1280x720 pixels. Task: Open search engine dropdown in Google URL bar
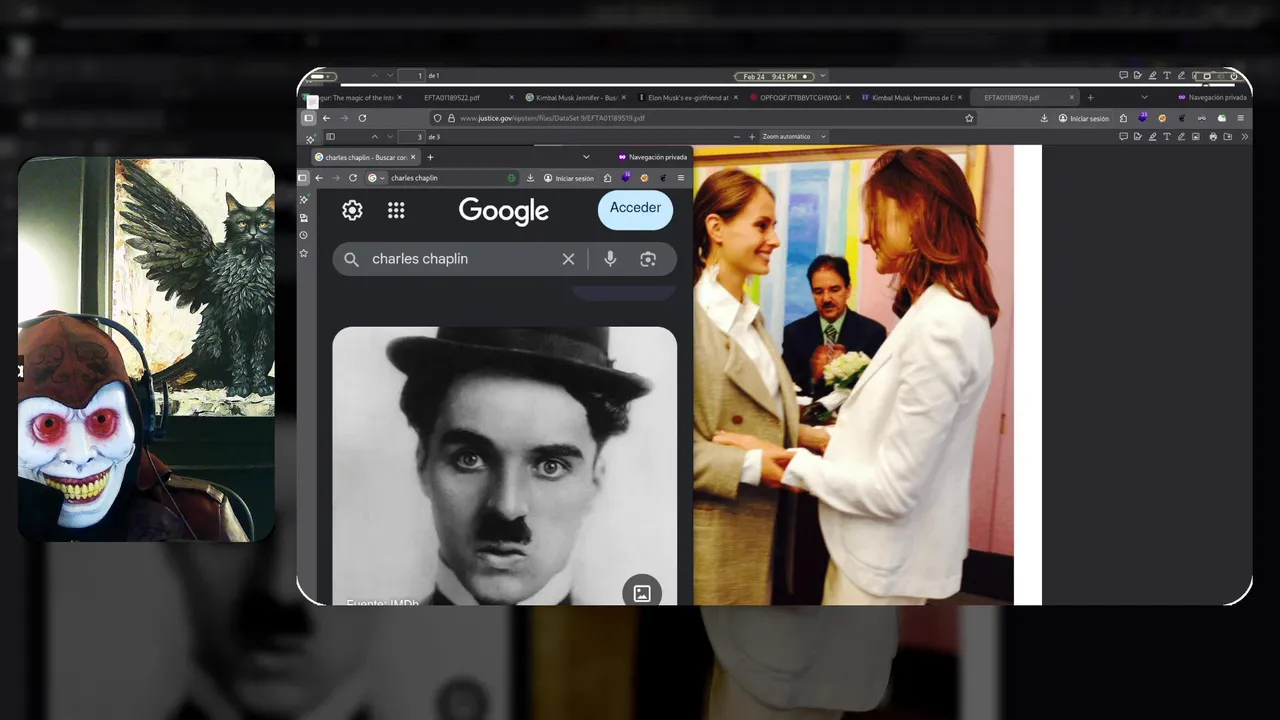(376, 178)
